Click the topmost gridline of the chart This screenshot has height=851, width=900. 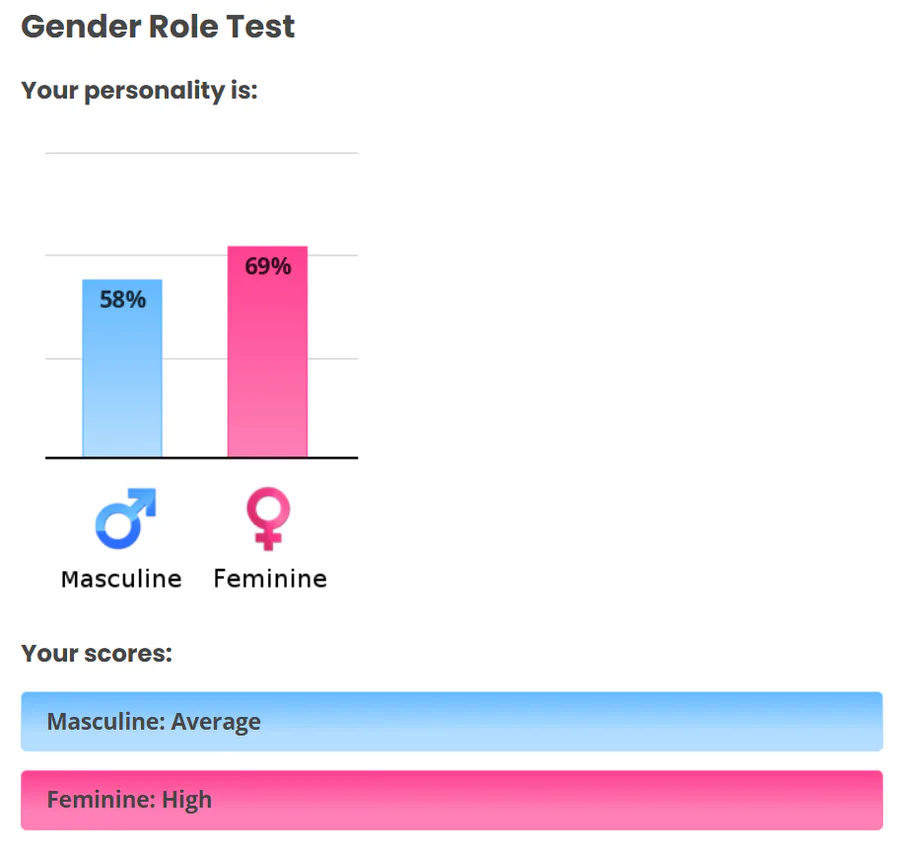[200, 153]
